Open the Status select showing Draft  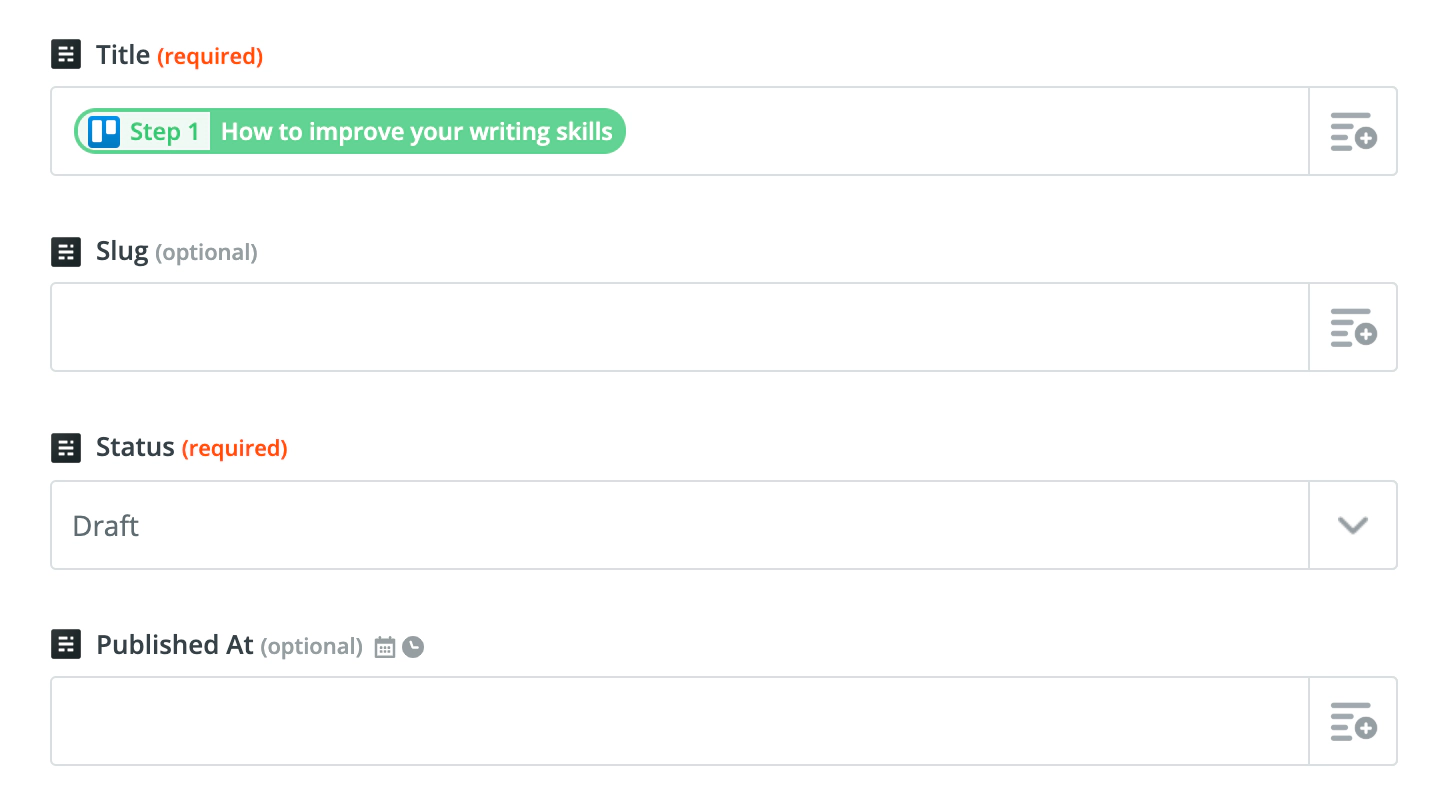679,526
